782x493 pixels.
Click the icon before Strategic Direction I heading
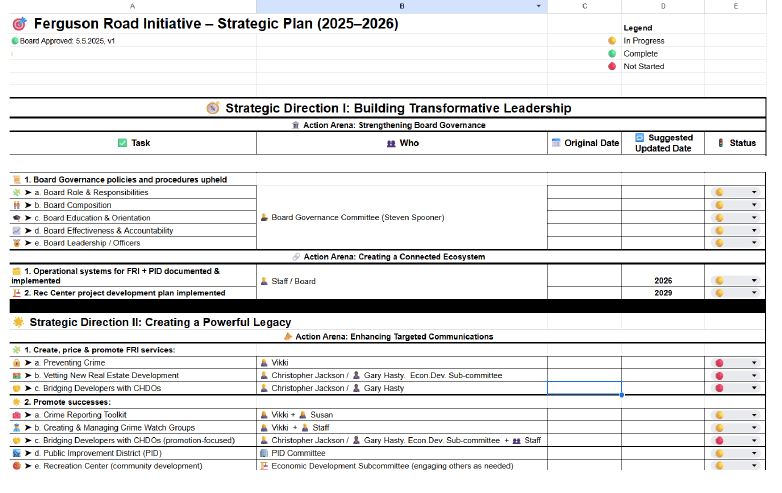(212, 108)
